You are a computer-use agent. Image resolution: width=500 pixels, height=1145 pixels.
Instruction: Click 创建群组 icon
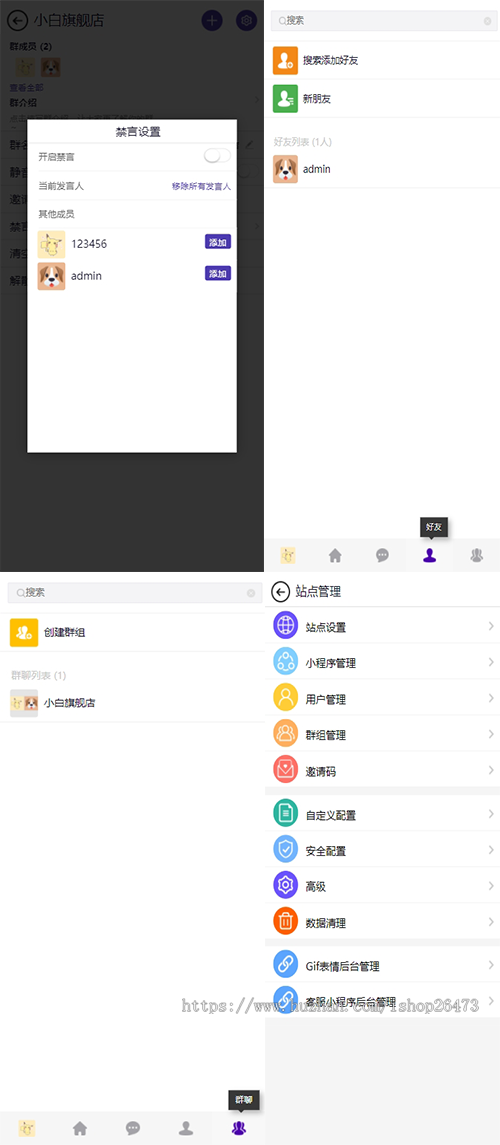coord(24,632)
